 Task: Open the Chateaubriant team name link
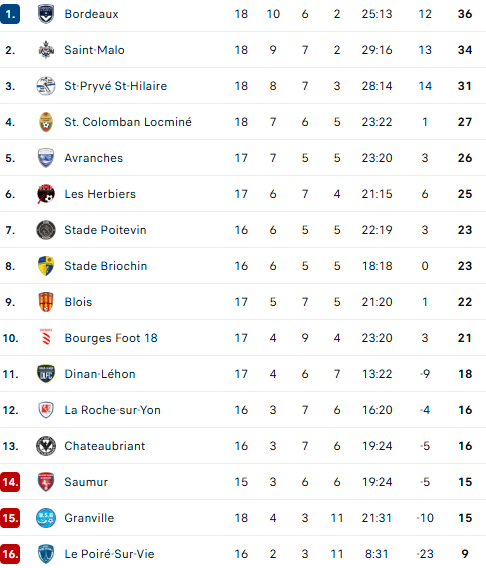pyautogui.click(x=105, y=446)
